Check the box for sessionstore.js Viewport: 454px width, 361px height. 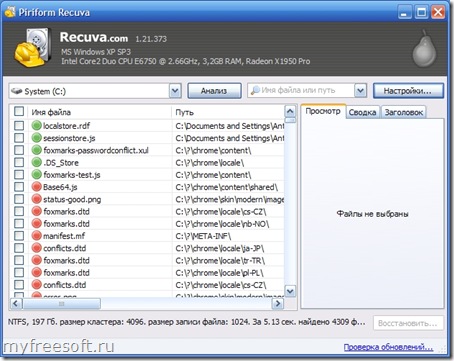[x=19, y=138]
